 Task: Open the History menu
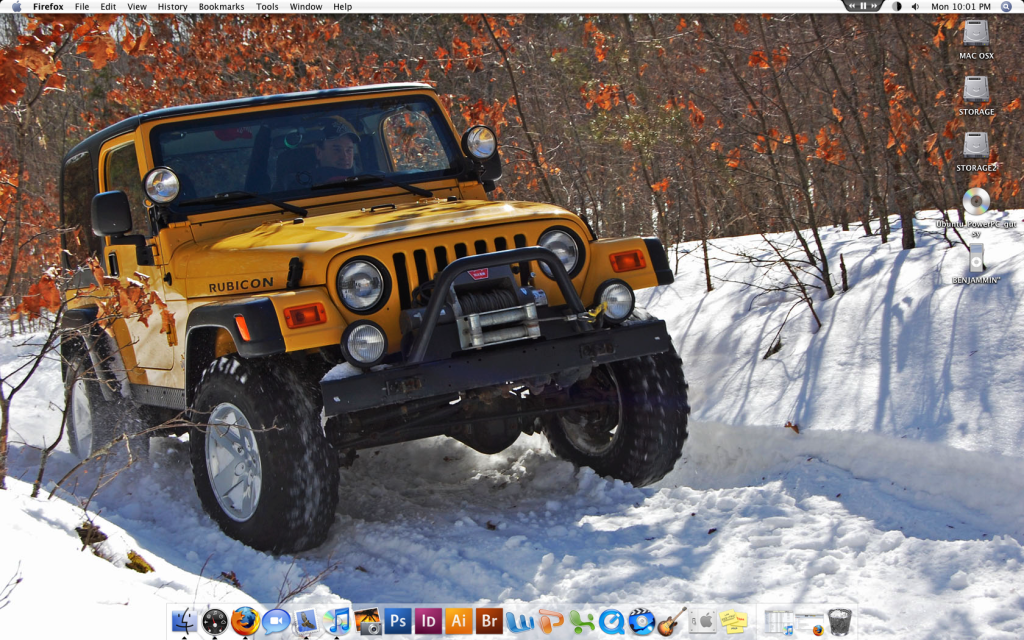click(x=172, y=7)
